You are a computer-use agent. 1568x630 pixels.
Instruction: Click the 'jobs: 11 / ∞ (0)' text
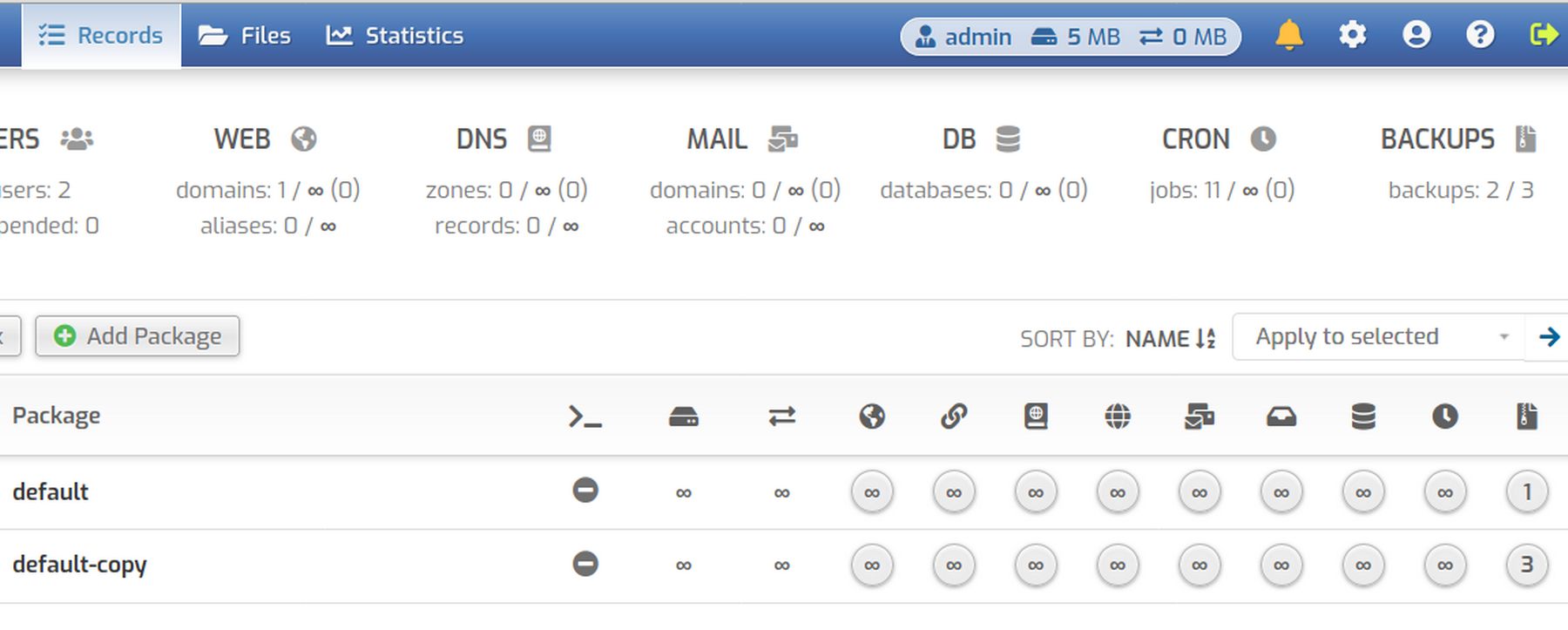click(1222, 190)
